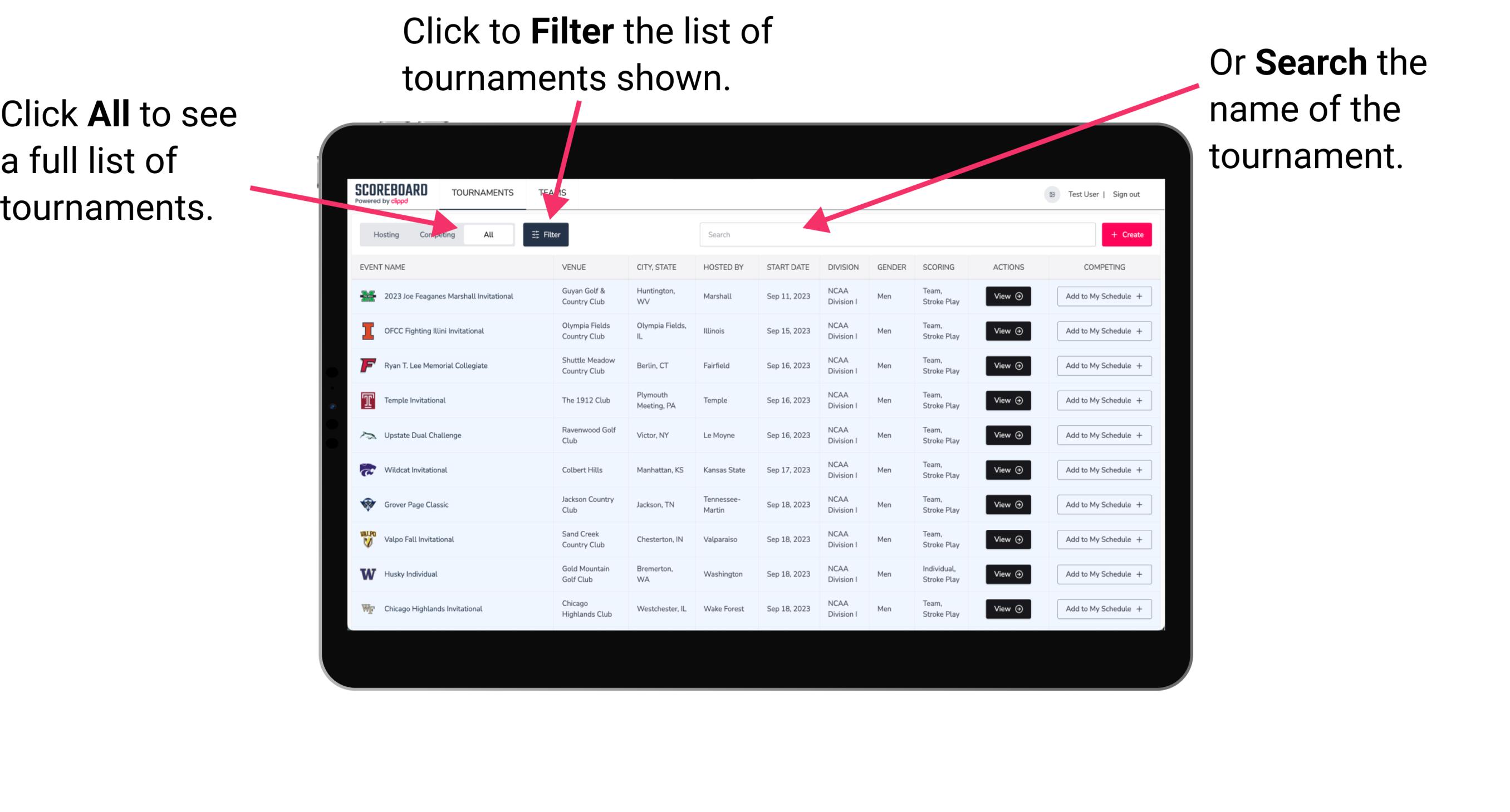Click the Create tournament button
The width and height of the screenshot is (1510, 812).
pyautogui.click(x=1126, y=234)
